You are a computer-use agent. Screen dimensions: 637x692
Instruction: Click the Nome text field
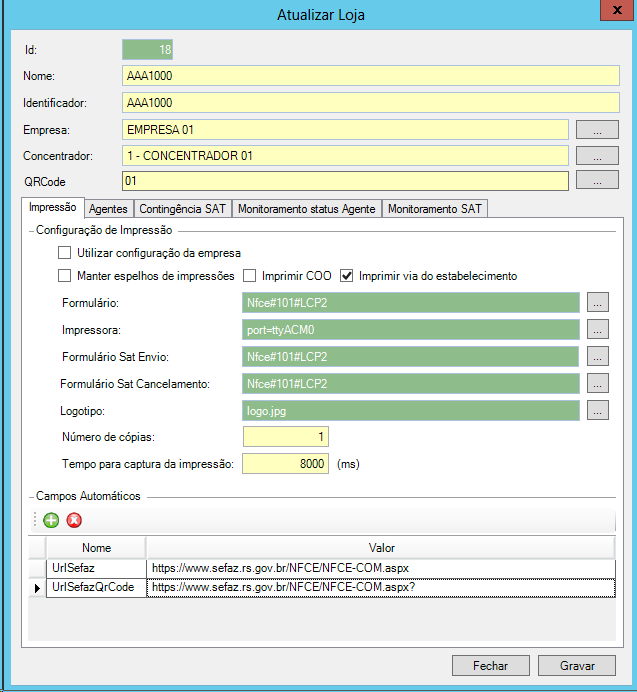tap(370, 76)
